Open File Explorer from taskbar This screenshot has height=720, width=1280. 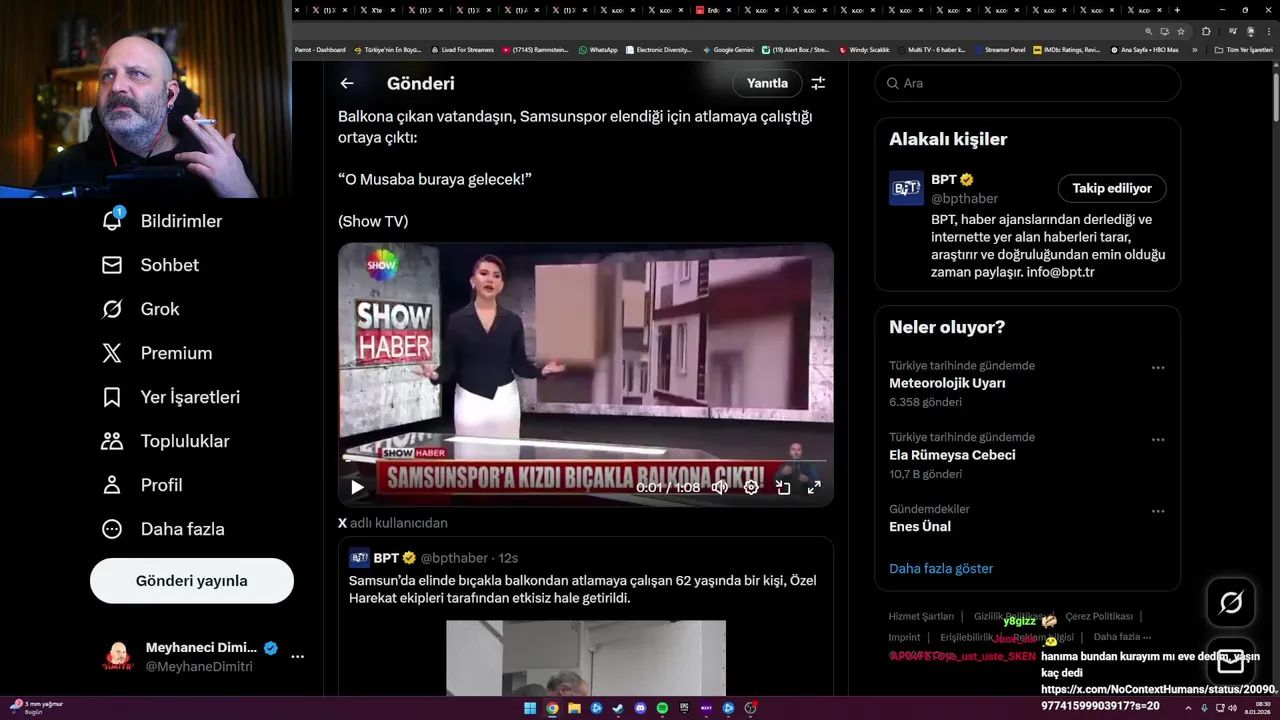[574, 708]
